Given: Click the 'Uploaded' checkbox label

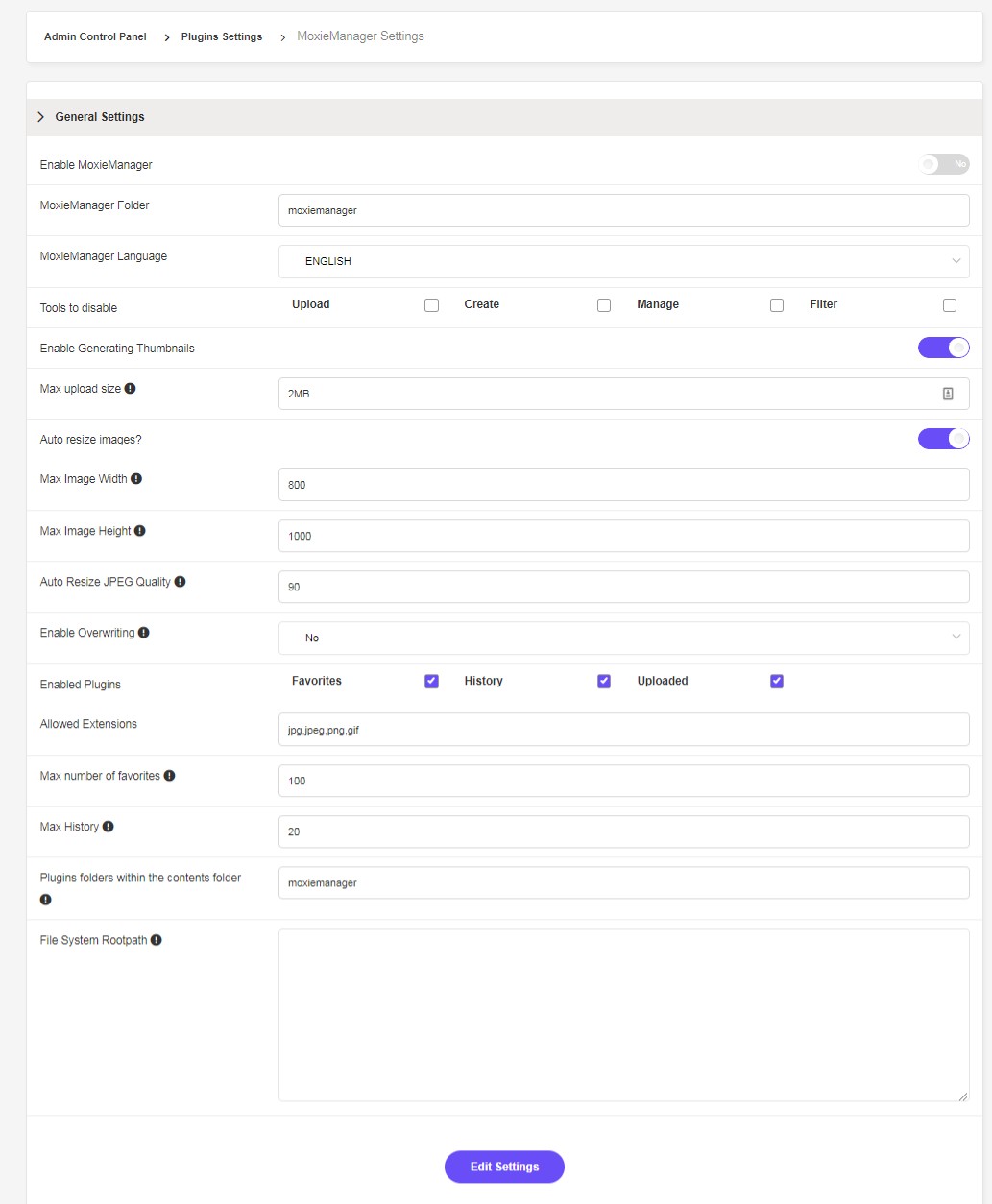Looking at the screenshot, I should [663, 681].
